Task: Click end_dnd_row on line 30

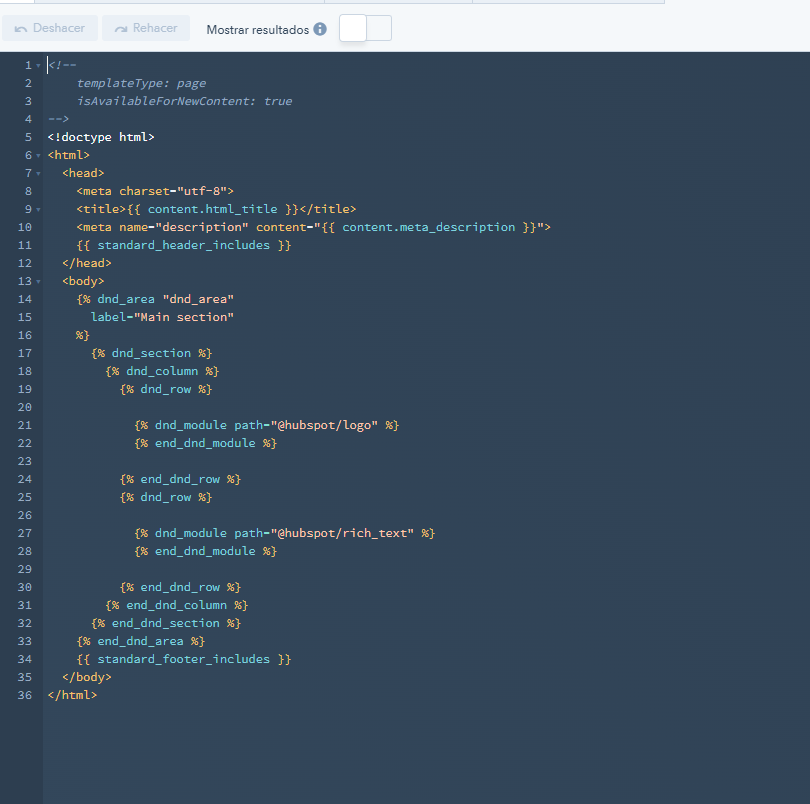Action: tap(180, 587)
